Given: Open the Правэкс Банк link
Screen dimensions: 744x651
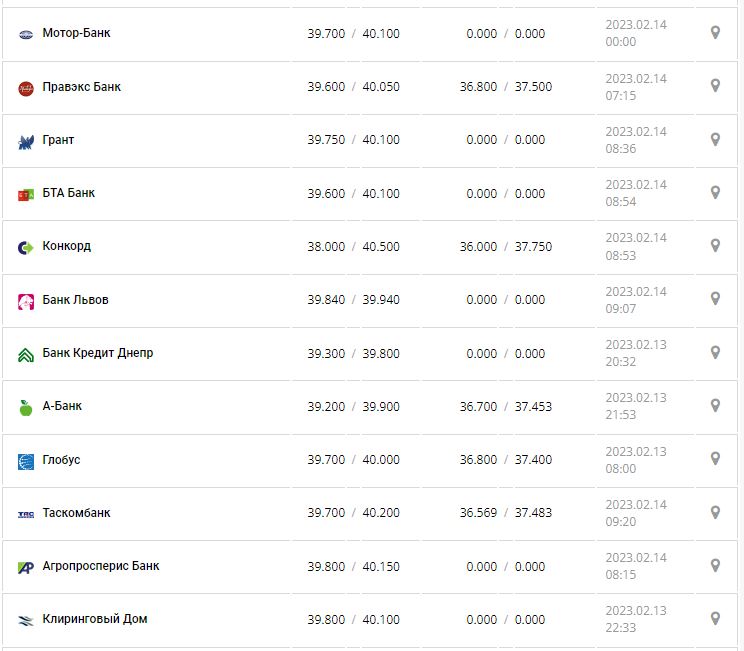Looking at the screenshot, I should [81, 87].
